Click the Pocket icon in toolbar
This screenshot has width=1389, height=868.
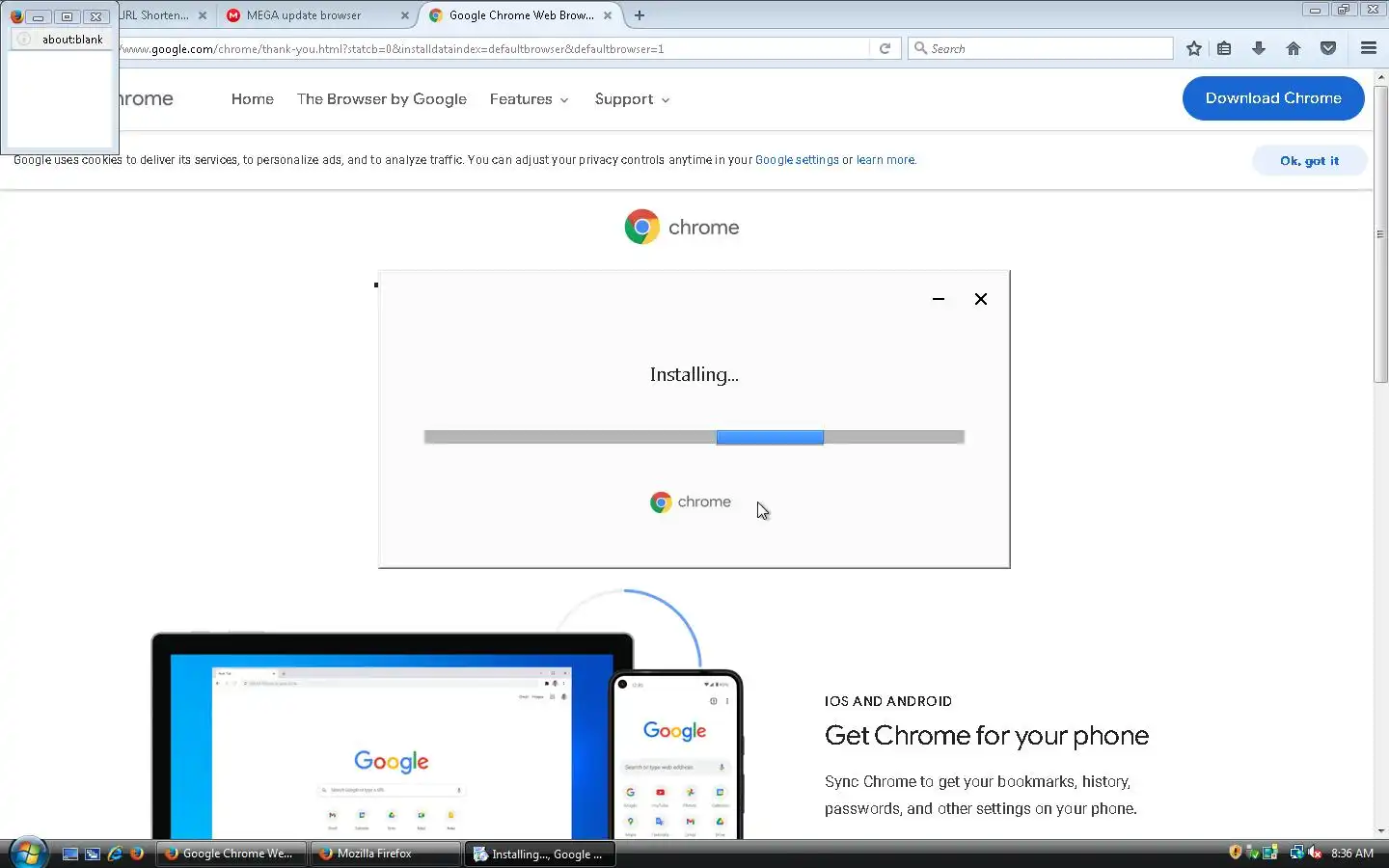click(1328, 48)
